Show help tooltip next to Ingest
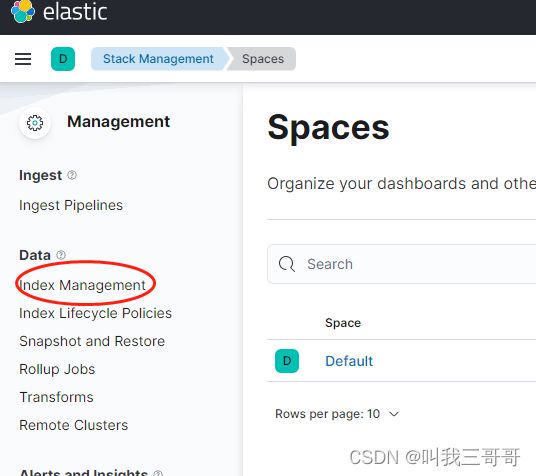 (x=72, y=175)
